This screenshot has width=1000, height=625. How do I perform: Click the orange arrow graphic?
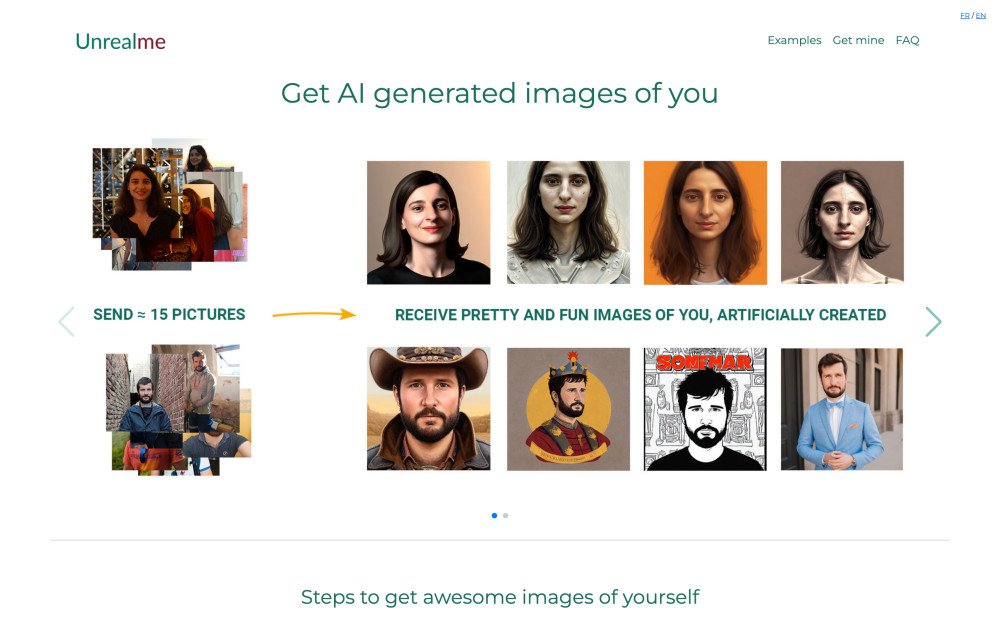[x=314, y=314]
